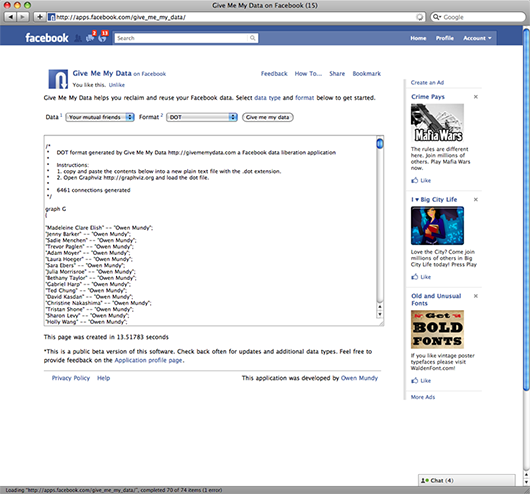Image resolution: width=530 pixels, height=494 pixels.
Task: Open Facebook notifications globe icon
Action: pyautogui.click(x=103, y=37)
